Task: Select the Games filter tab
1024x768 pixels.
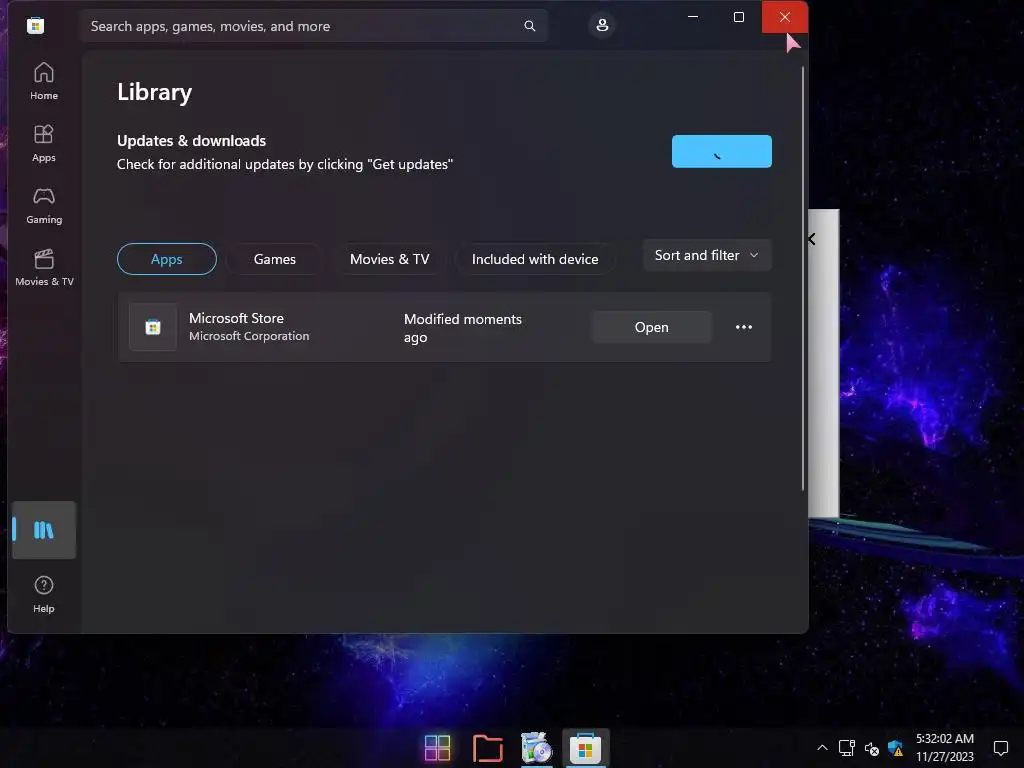Action: tap(274, 259)
